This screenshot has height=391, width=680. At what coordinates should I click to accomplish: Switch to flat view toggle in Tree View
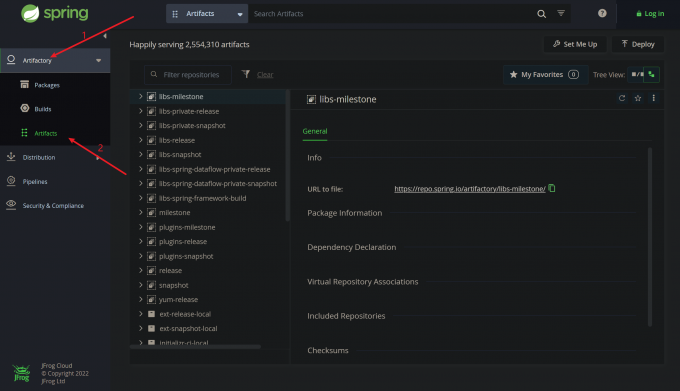(637, 75)
